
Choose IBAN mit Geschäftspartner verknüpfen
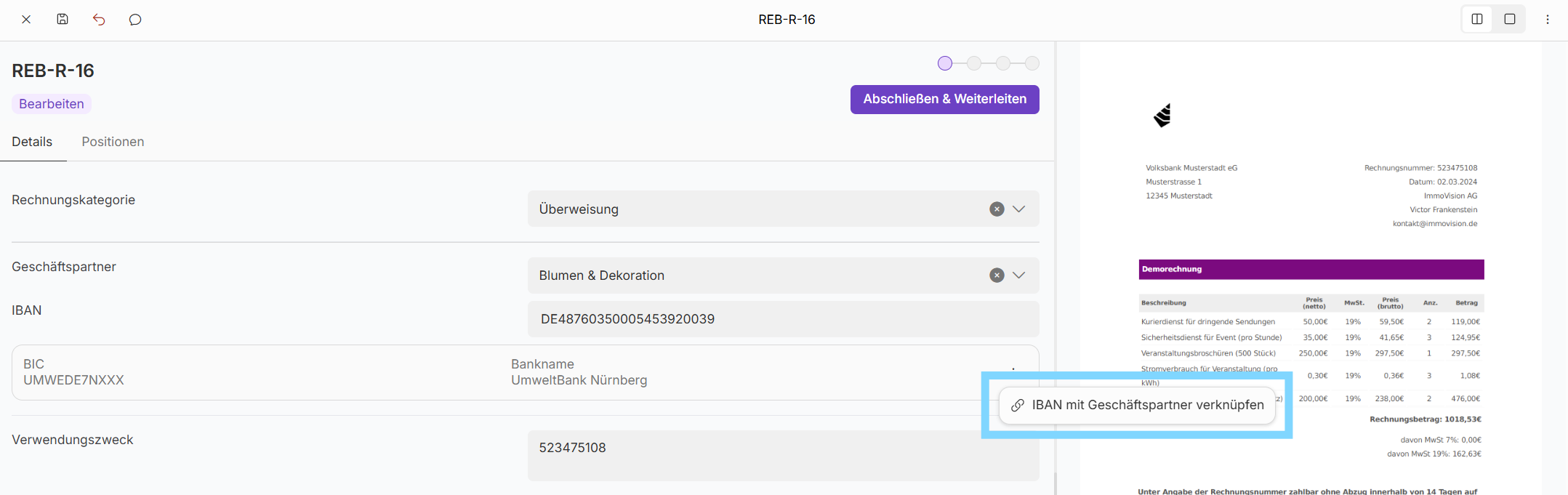[x=1138, y=406]
